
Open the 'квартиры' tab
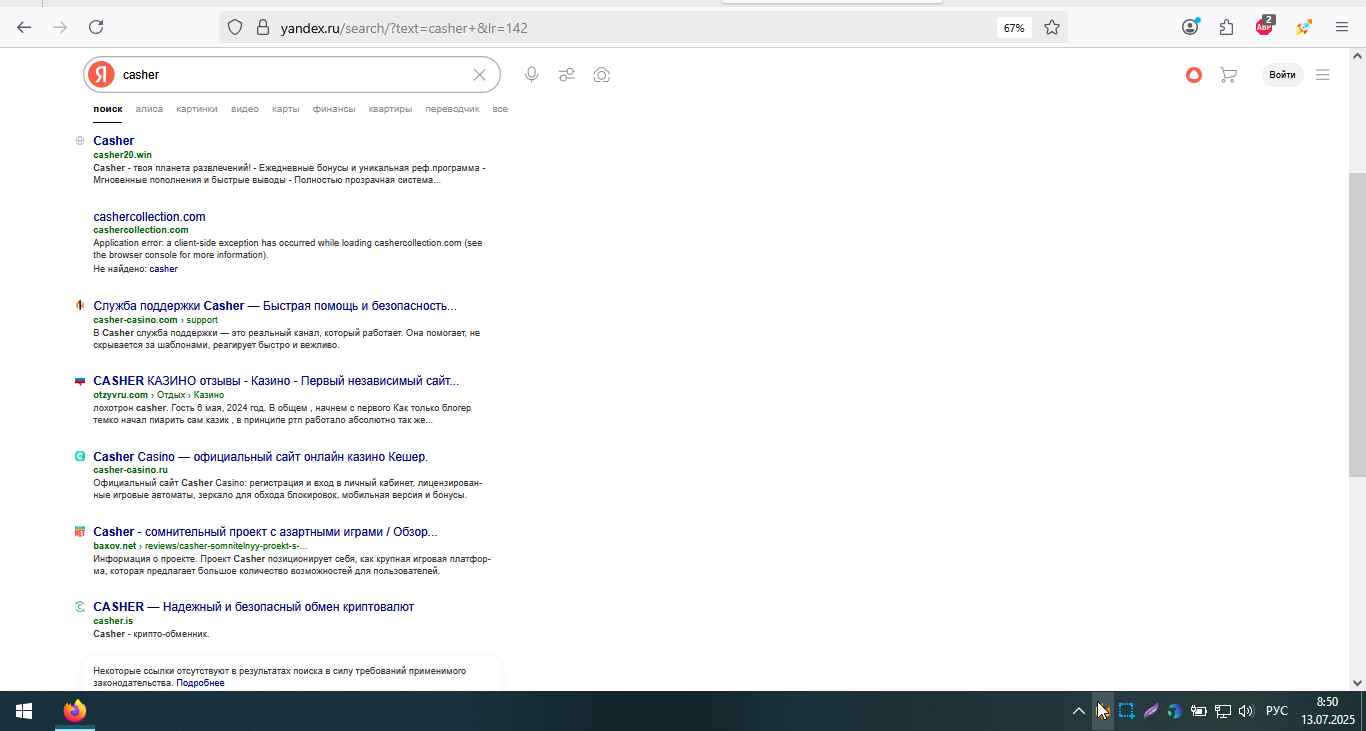pos(390,109)
